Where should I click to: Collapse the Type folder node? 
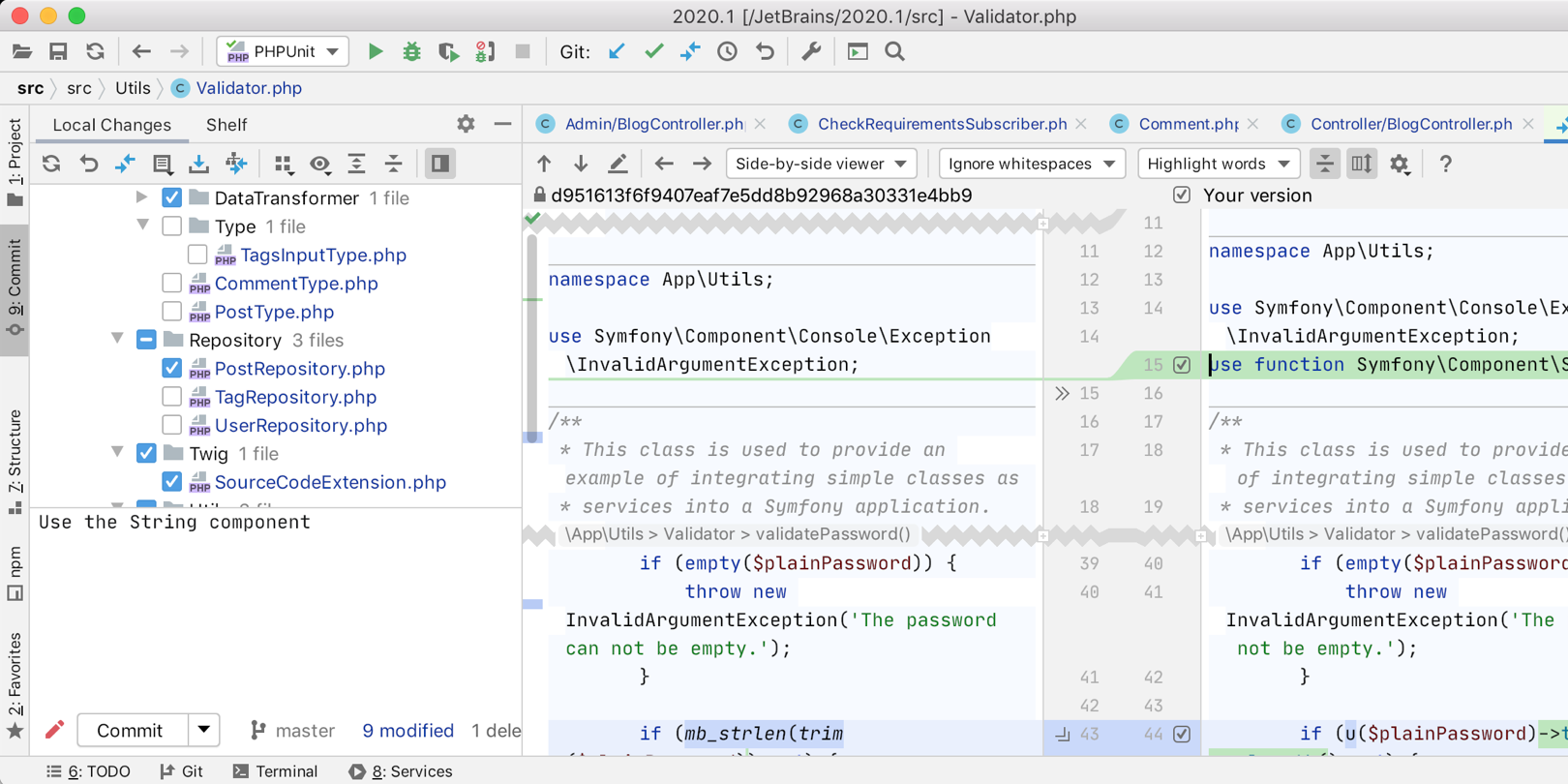[x=142, y=226]
